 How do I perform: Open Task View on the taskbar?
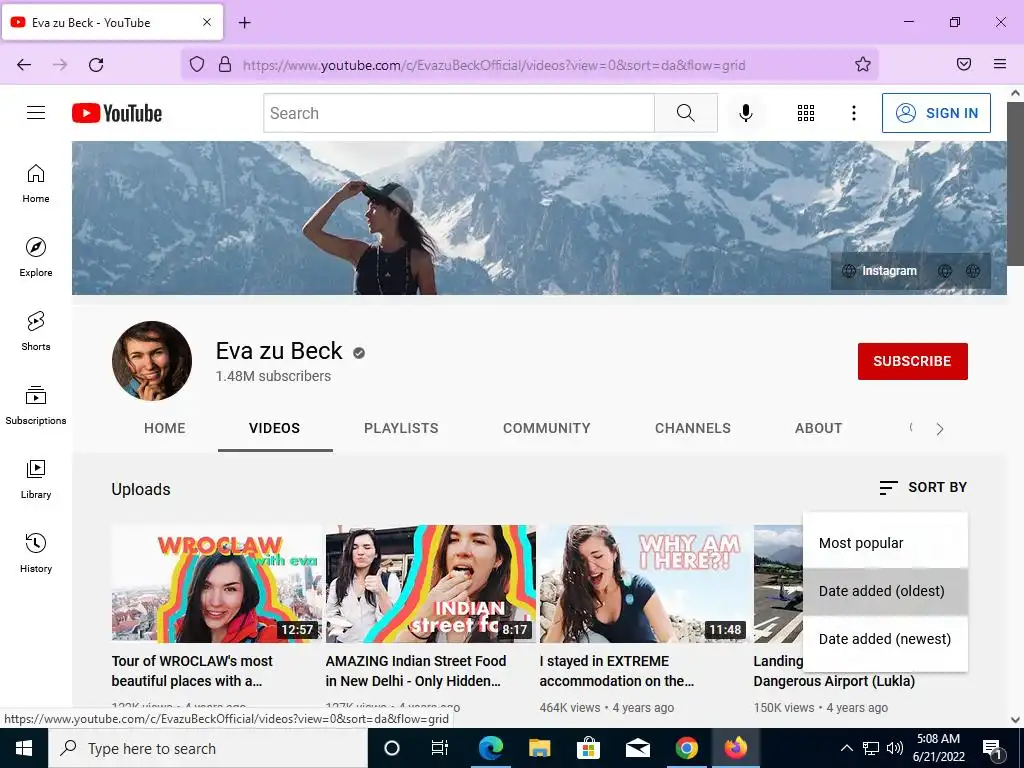coord(440,748)
